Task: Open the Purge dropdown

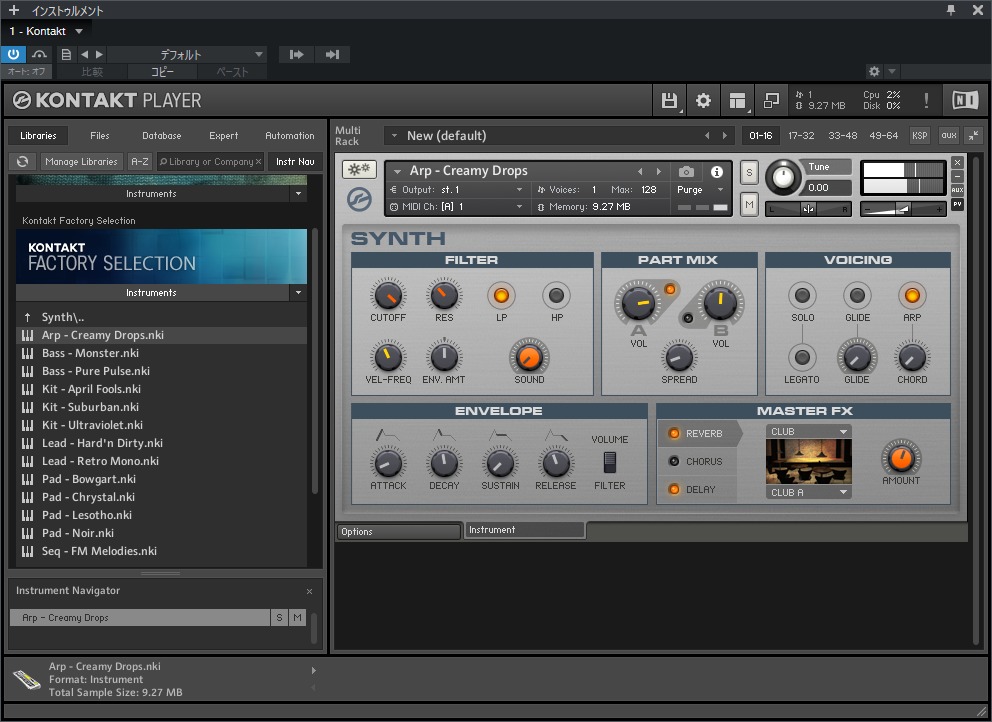Action: tap(700, 190)
